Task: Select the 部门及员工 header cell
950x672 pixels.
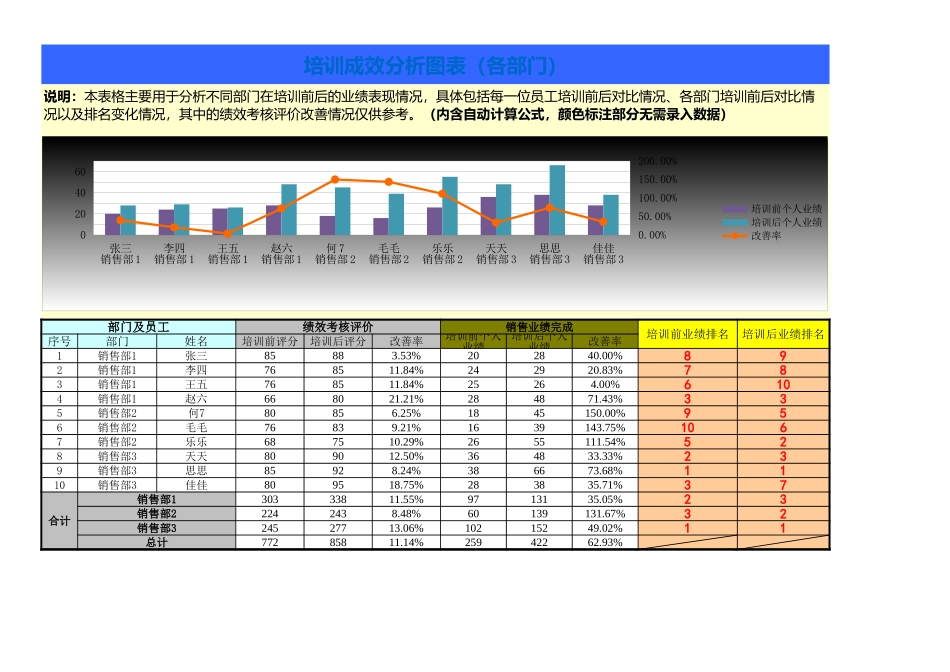Action: [x=138, y=327]
